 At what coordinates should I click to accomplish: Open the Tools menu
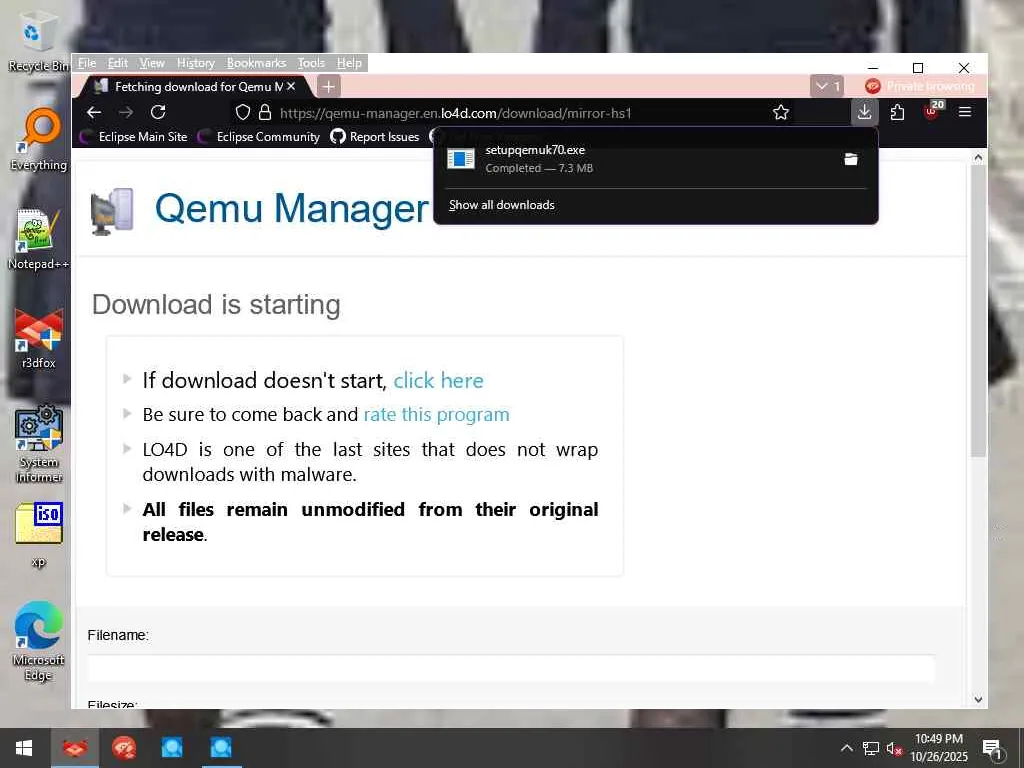tap(311, 63)
